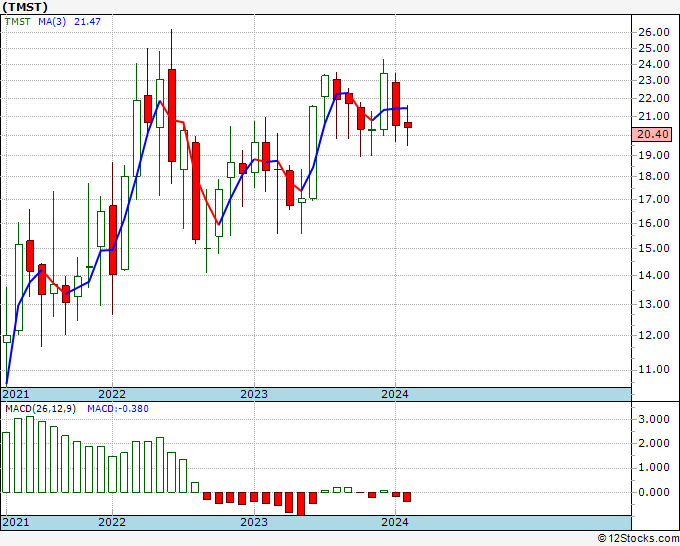Click the 19.00 price axis label
This screenshot has width=680, height=546.
654,155
